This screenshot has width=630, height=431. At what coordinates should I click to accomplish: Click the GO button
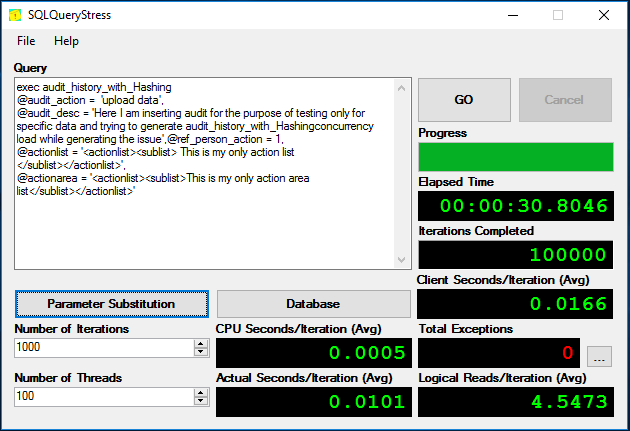click(464, 100)
